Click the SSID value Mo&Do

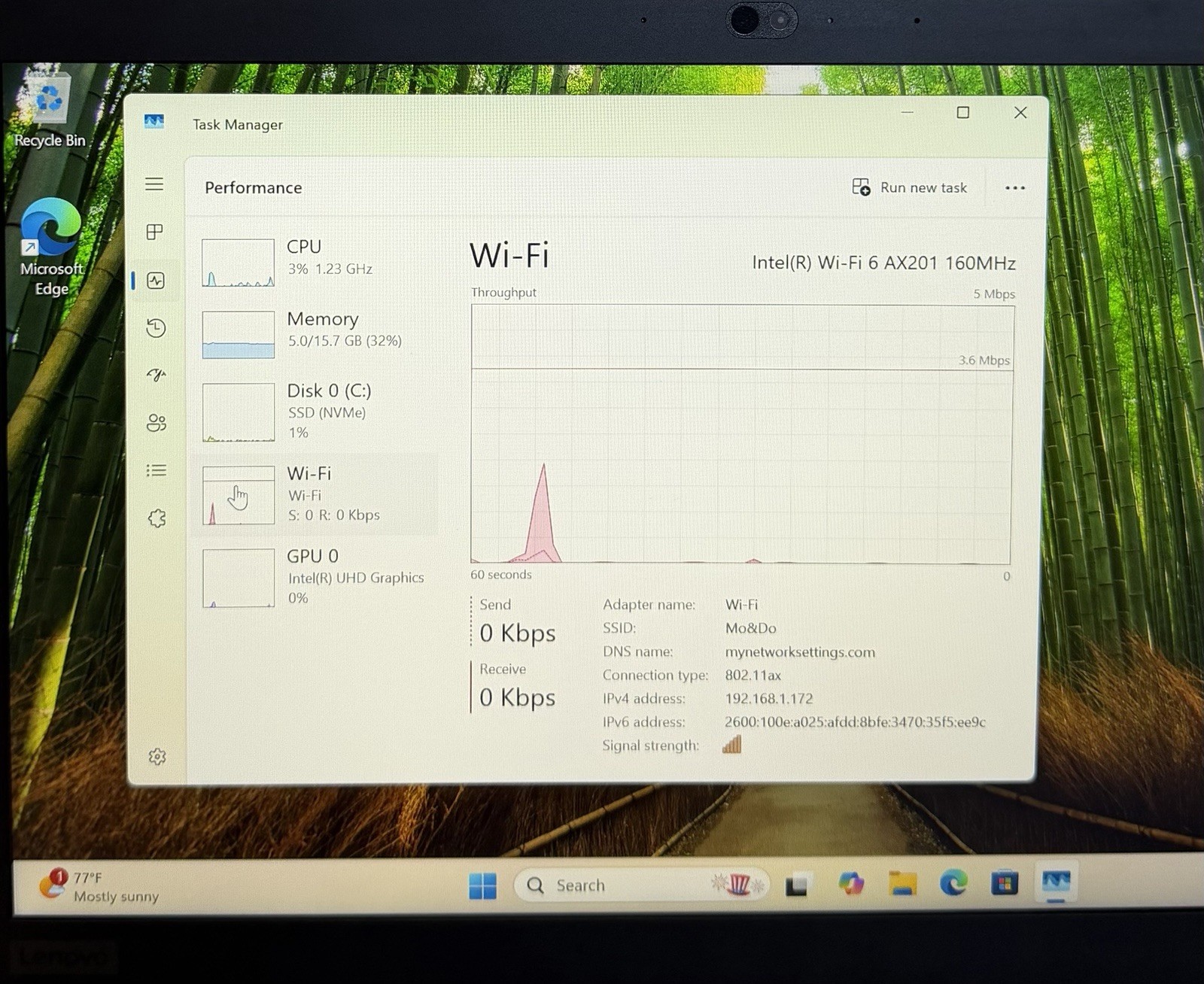750,628
